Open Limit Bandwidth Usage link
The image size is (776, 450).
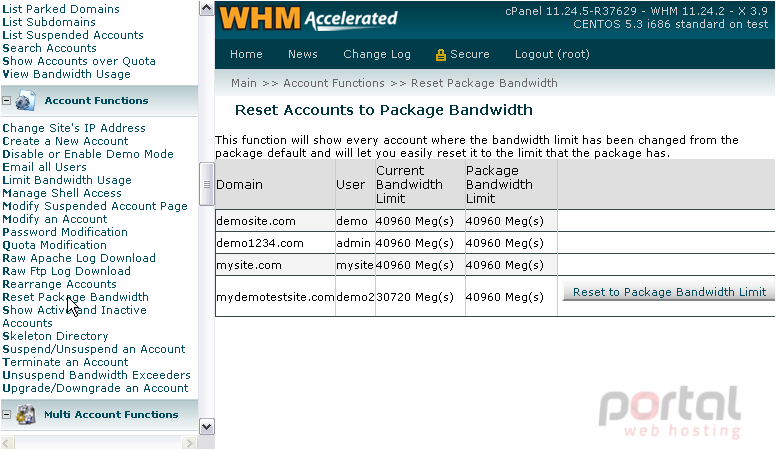[67, 180]
